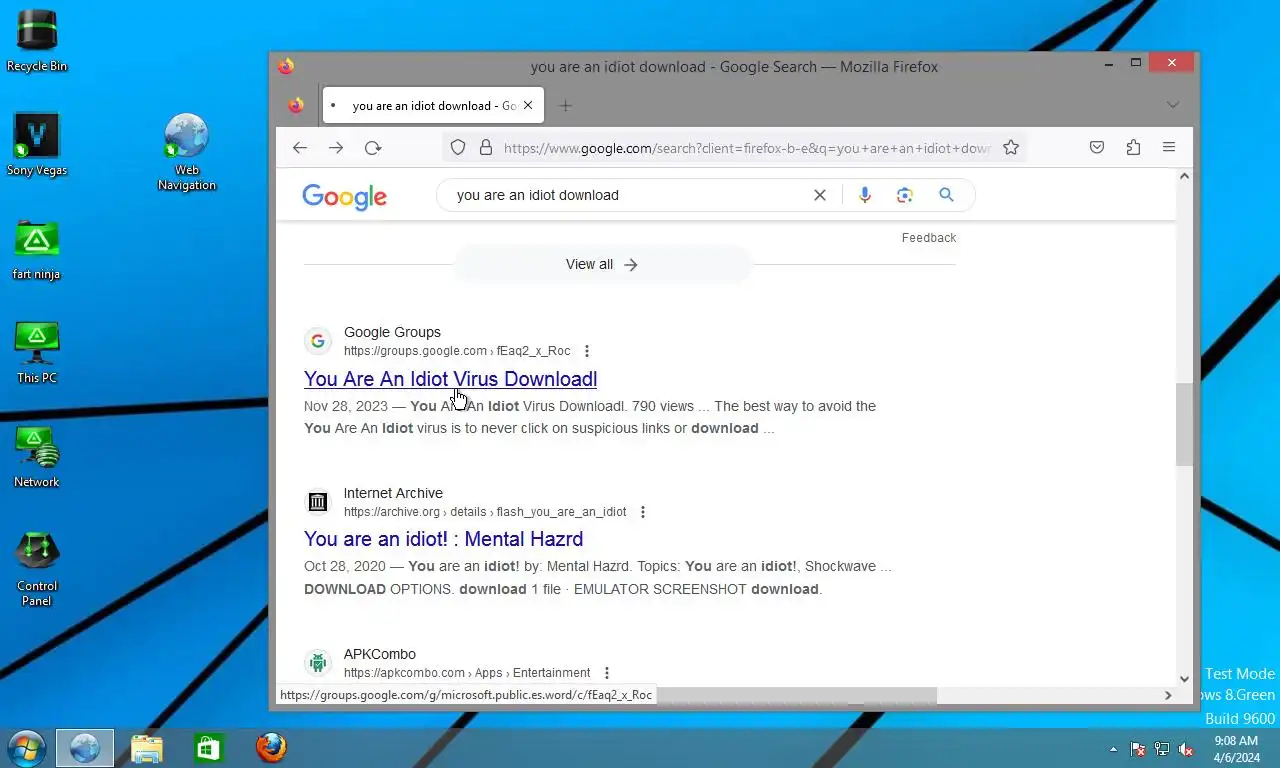The height and width of the screenshot is (768, 1280).
Task: Click the vertical scrollbar thumb
Action: 1184,424
